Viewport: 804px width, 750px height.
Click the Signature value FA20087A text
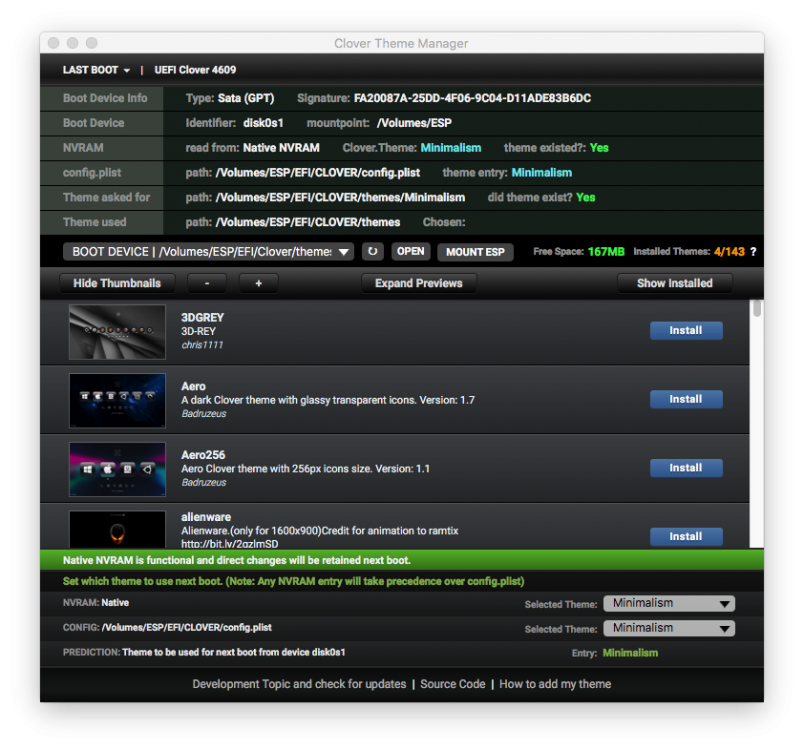coord(472,98)
